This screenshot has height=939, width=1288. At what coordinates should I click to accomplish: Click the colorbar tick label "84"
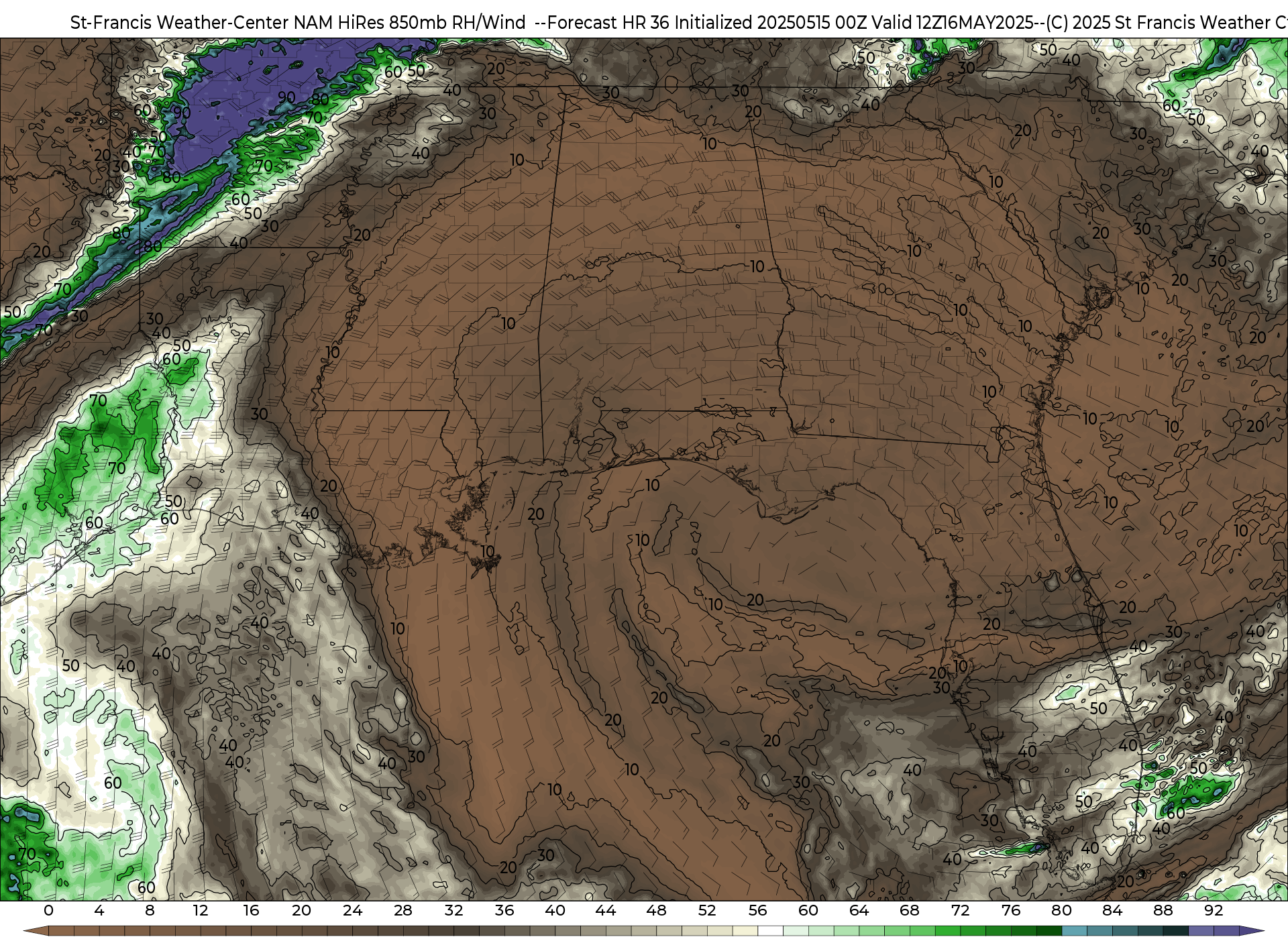pyautogui.click(x=1112, y=910)
